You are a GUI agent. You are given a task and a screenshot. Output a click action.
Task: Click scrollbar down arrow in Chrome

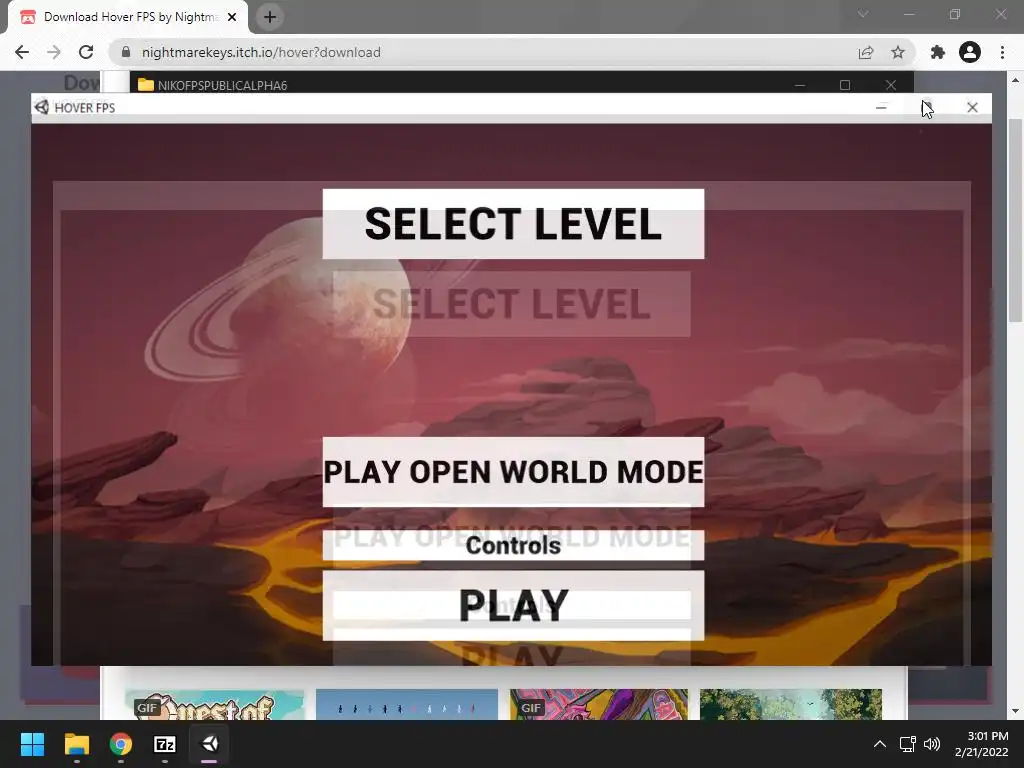[1015, 711]
